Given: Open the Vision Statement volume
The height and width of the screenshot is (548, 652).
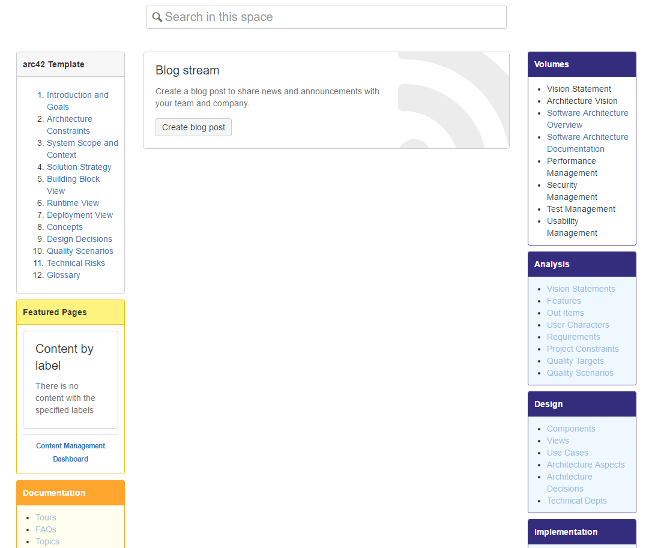Looking at the screenshot, I should pos(579,89).
